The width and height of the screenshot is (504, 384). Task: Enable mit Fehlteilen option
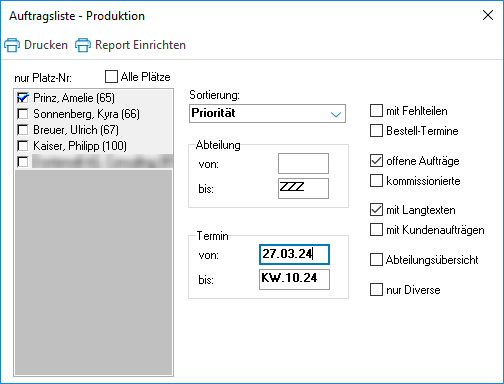(x=376, y=111)
